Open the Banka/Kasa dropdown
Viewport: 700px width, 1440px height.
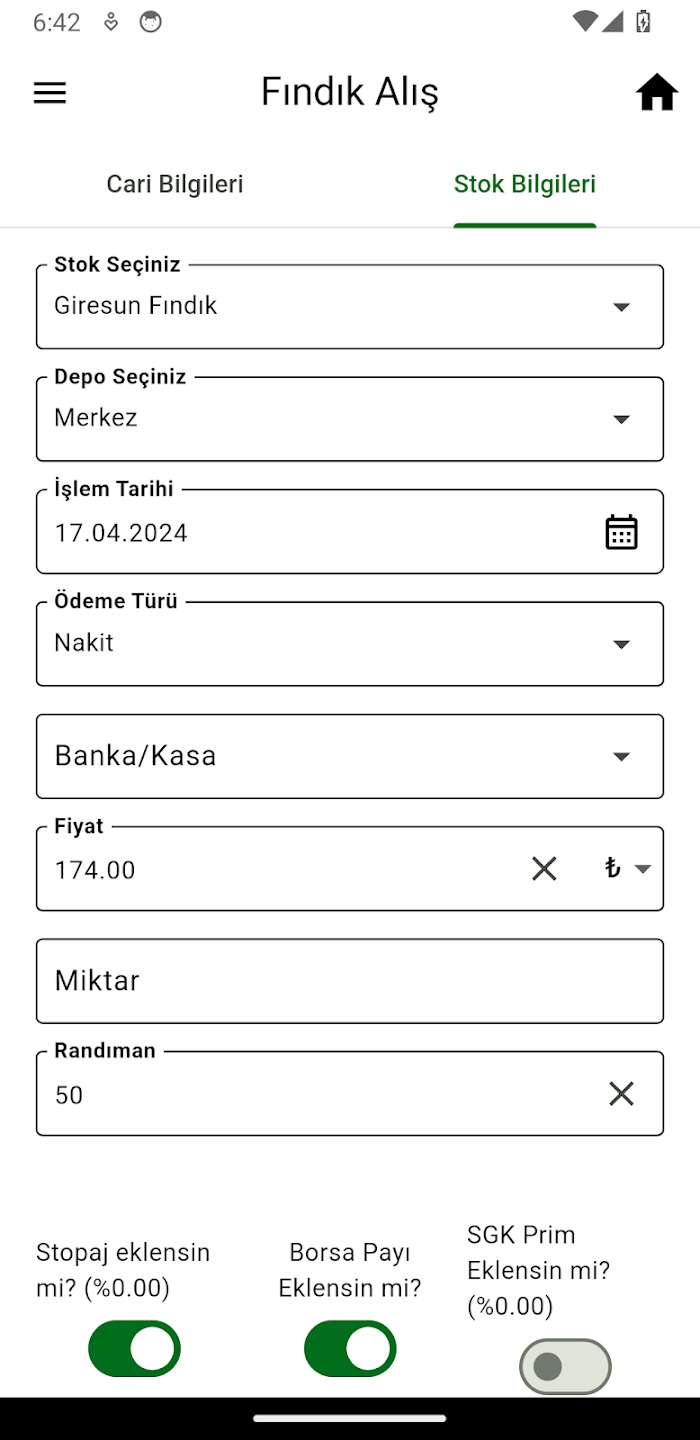tap(621, 756)
